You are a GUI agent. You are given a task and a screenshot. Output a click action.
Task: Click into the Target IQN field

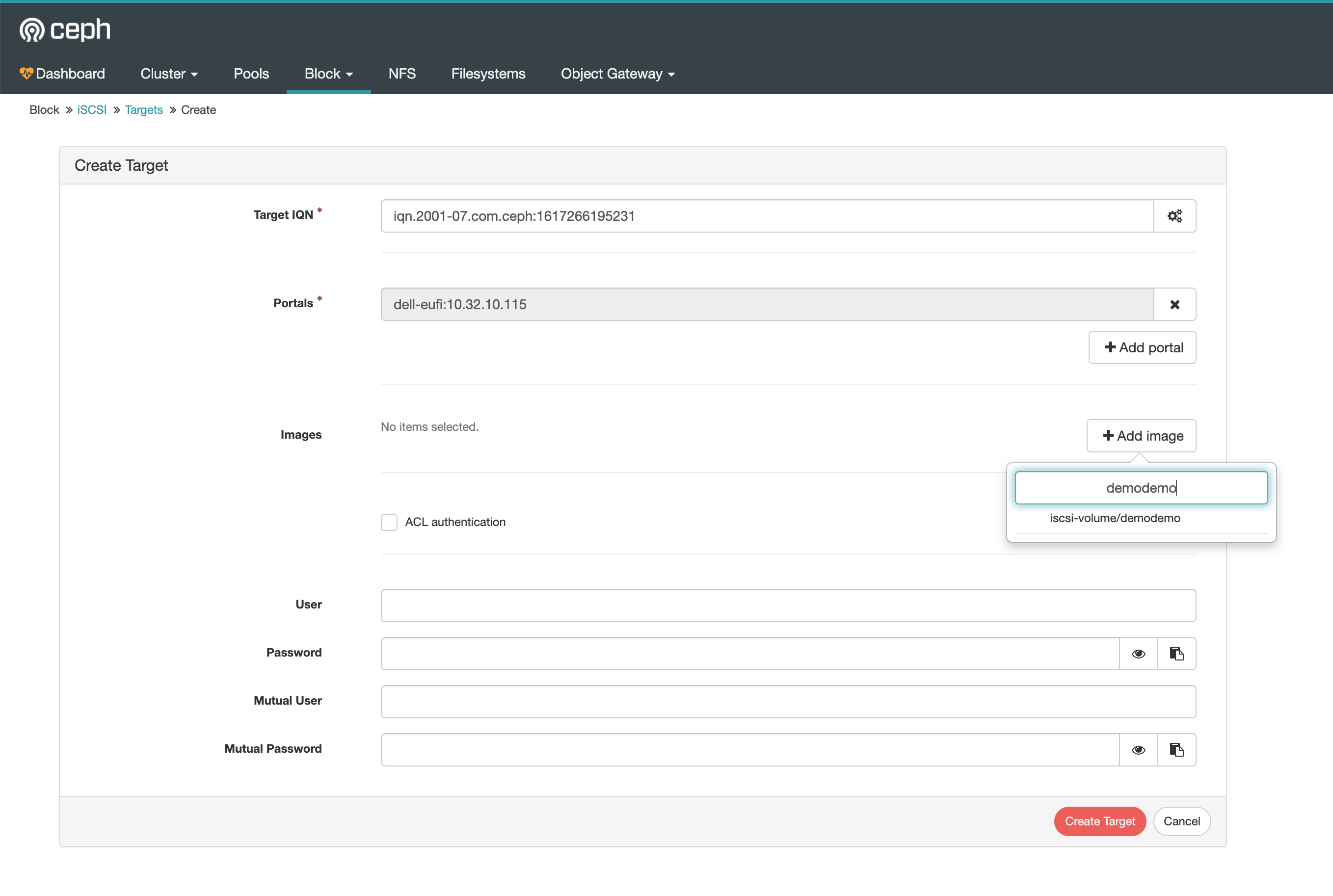click(x=767, y=216)
